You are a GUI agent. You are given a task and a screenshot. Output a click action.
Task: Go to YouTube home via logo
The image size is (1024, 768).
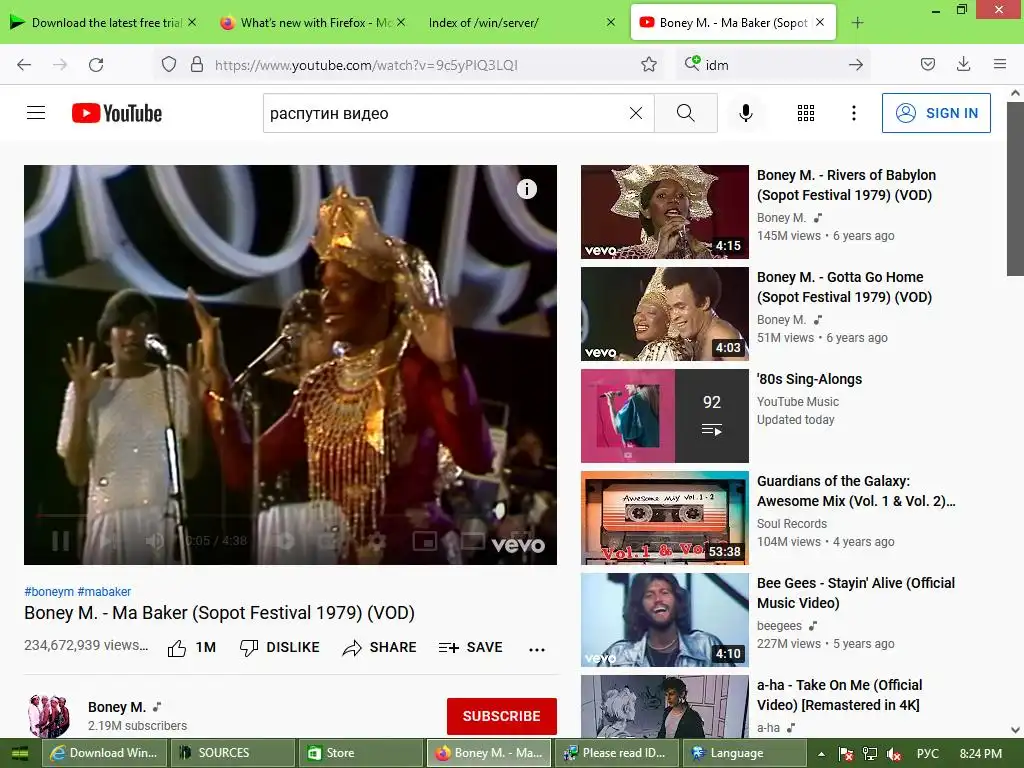[x=117, y=113]
